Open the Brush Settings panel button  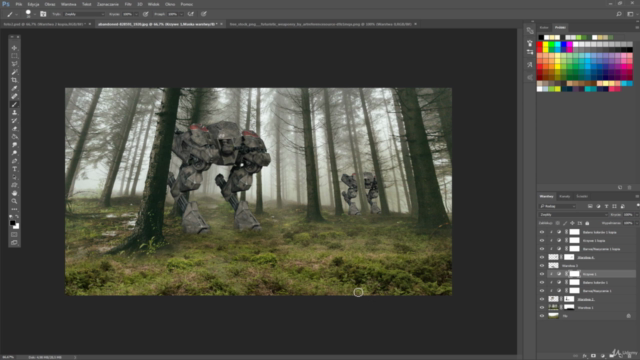pyautogui.click(x=43, y=14)
